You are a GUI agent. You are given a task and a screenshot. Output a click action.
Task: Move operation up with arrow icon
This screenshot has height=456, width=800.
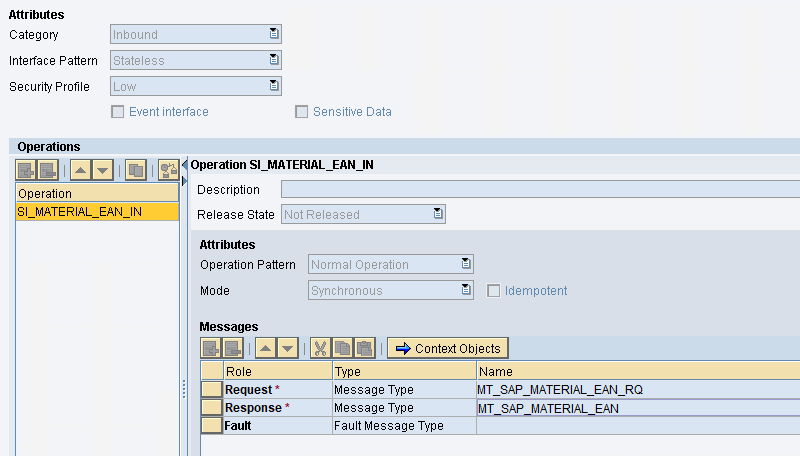pos(82,169)
